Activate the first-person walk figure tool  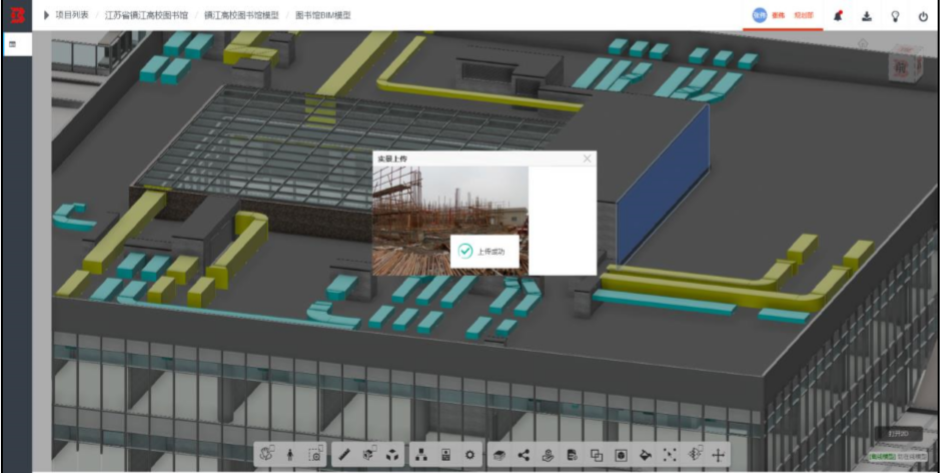pos(290,455)
